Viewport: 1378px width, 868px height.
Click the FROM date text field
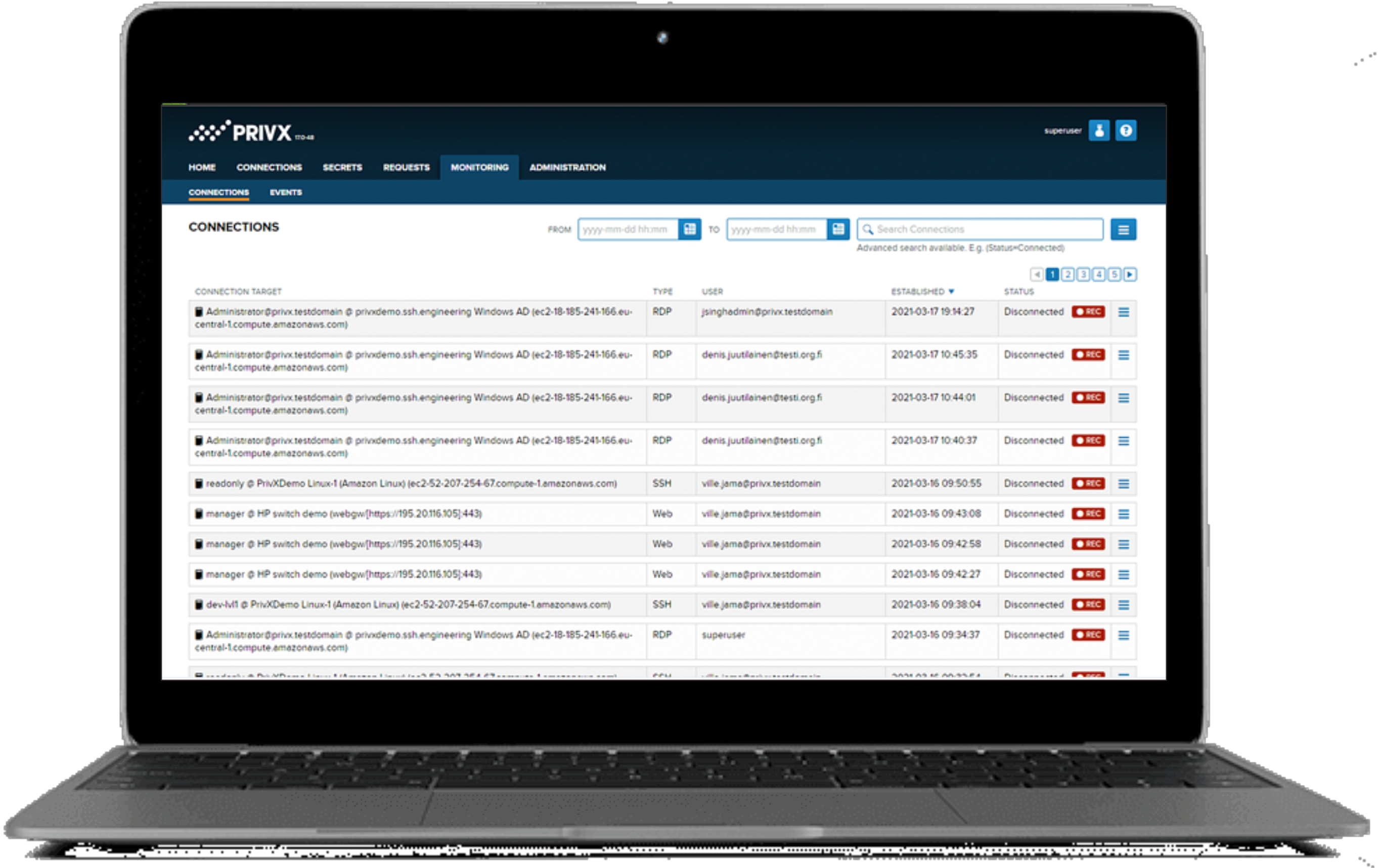pos(628,230)
